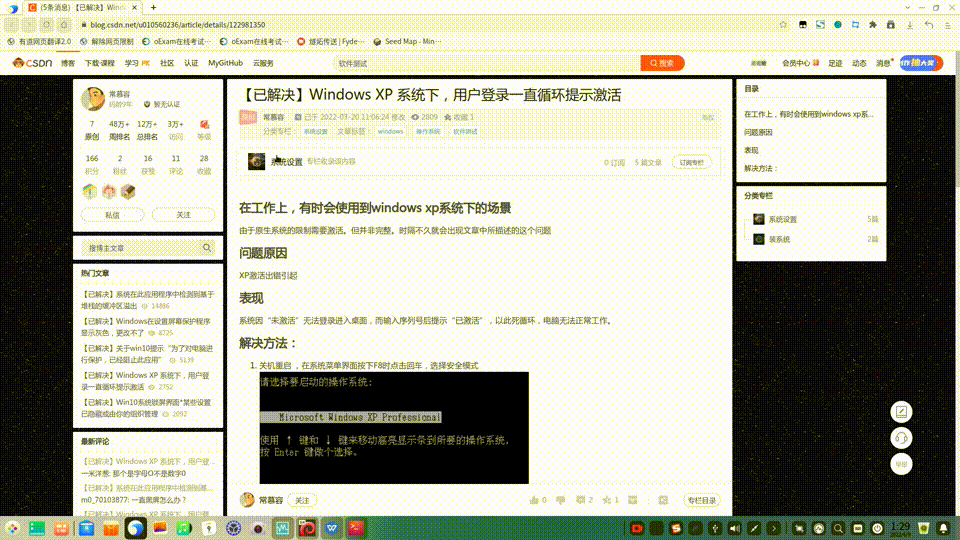This screenshot has width=960, height=540.
Task: Click the 创作 button in header
Action: coord(921,63)
